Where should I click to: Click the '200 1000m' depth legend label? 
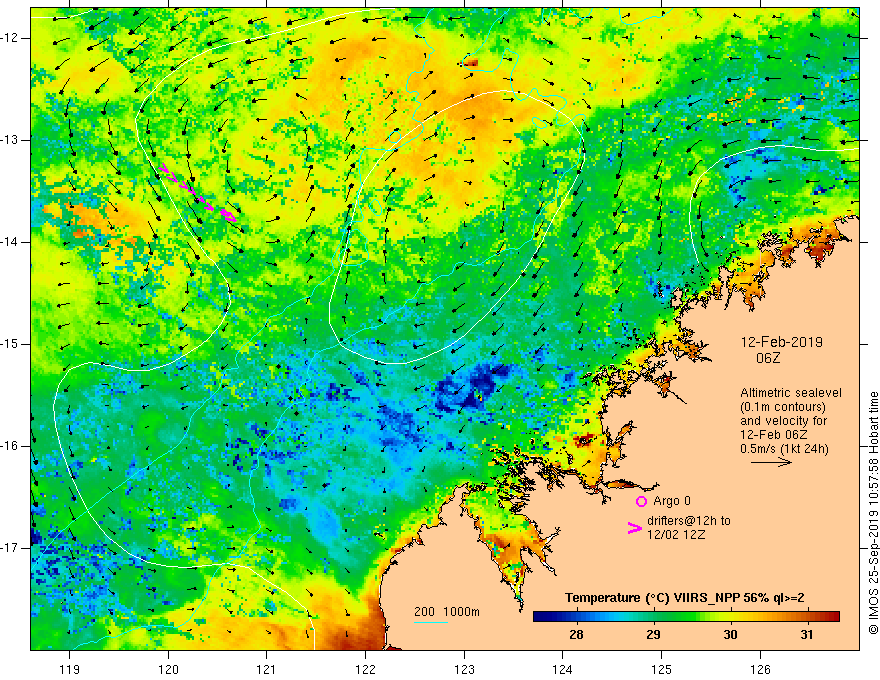[x=447, y=612]
